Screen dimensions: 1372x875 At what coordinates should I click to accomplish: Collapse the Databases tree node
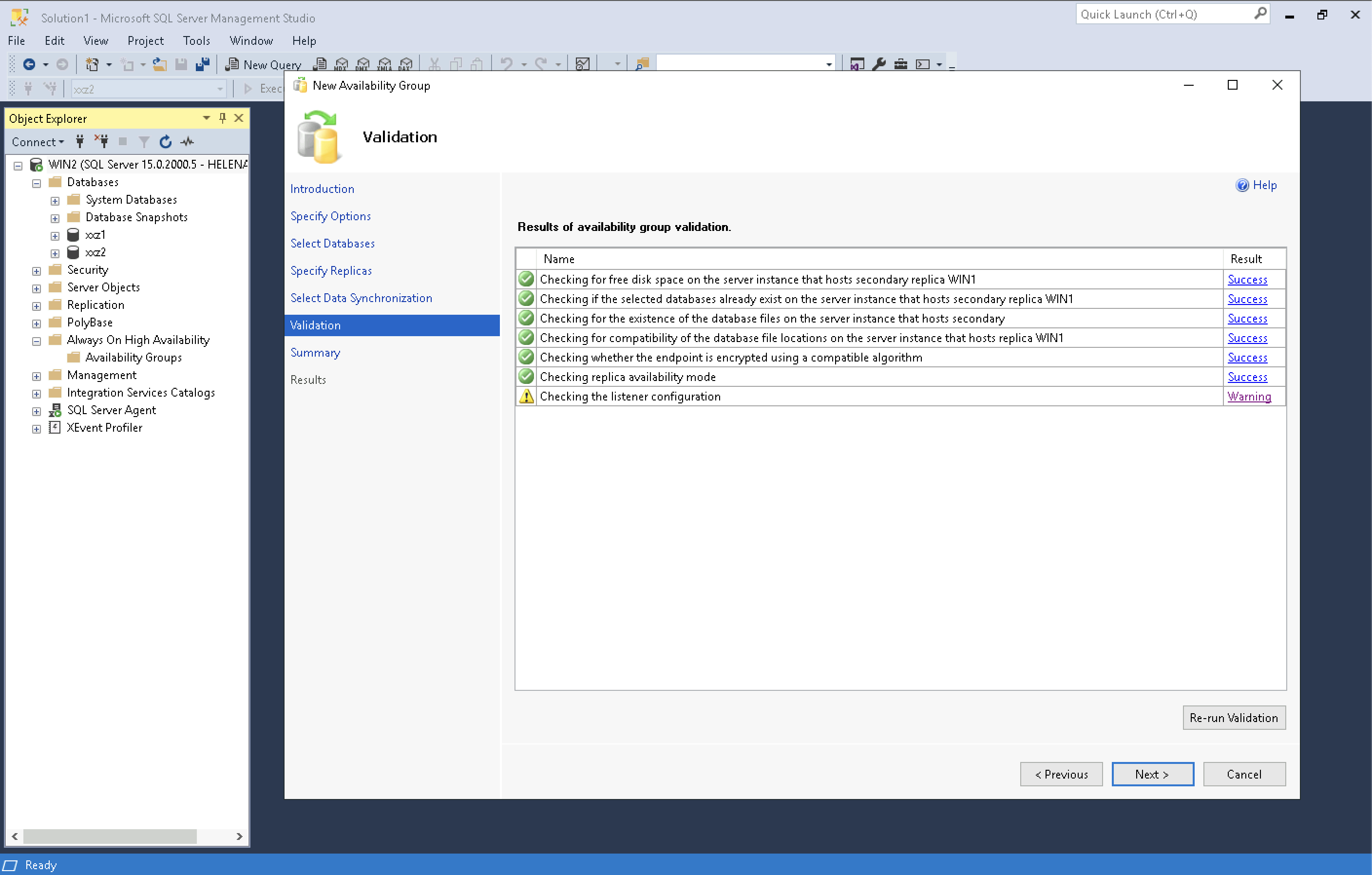point(37,184)
